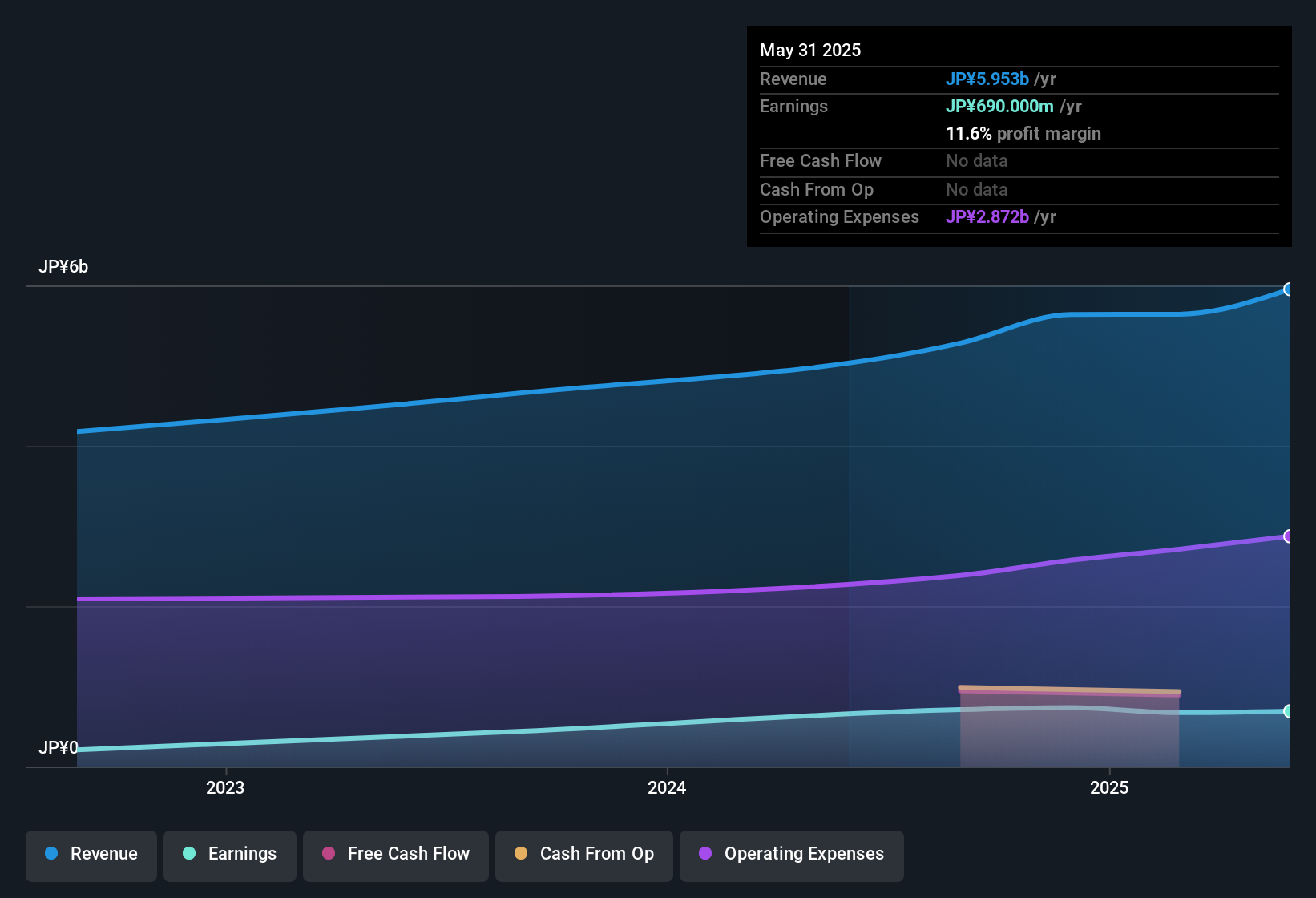
Task: Click the JP¥0 y-axis label
Action: pos(58,747)
